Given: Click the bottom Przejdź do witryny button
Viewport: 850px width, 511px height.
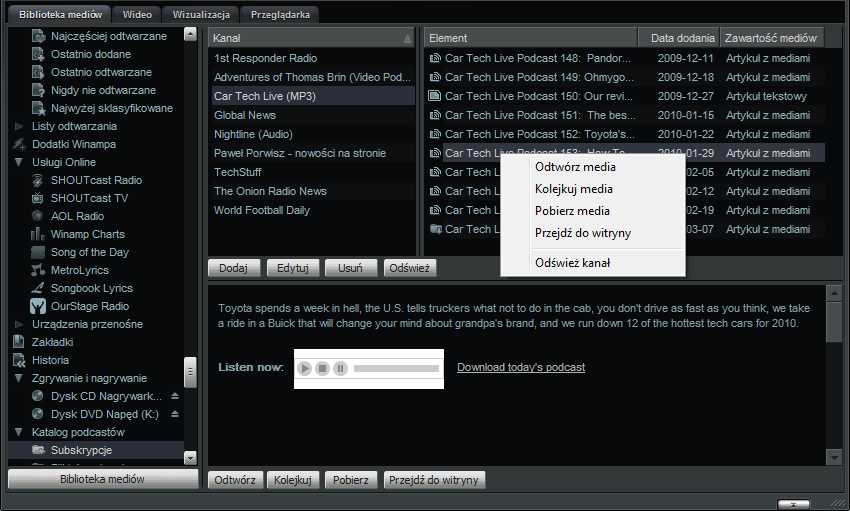Looking at the screenshot, I should tap(434, 480).
